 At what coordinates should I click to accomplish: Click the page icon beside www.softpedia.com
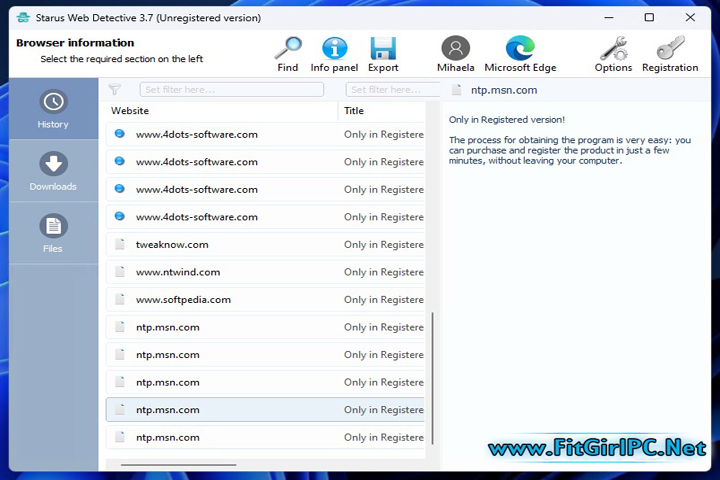tap(120, 299)
